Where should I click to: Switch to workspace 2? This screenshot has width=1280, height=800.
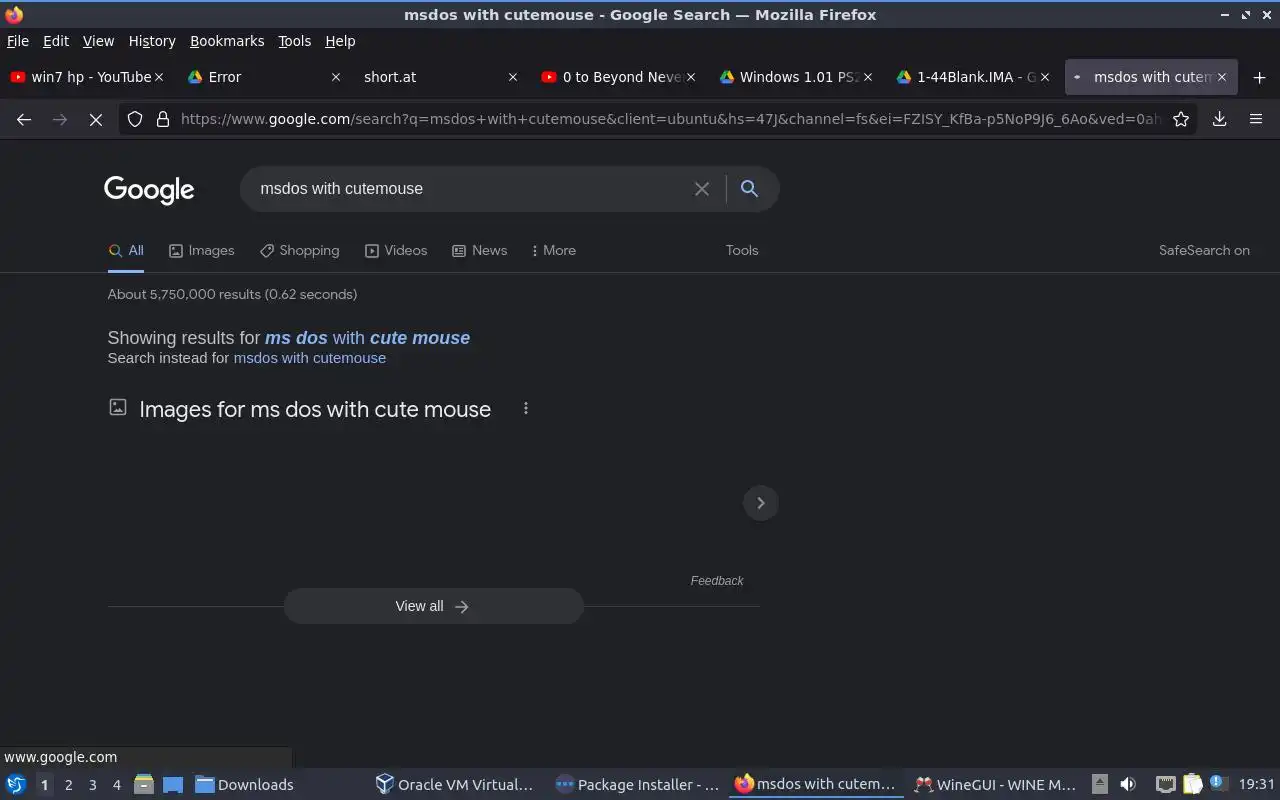click(68, 785)
